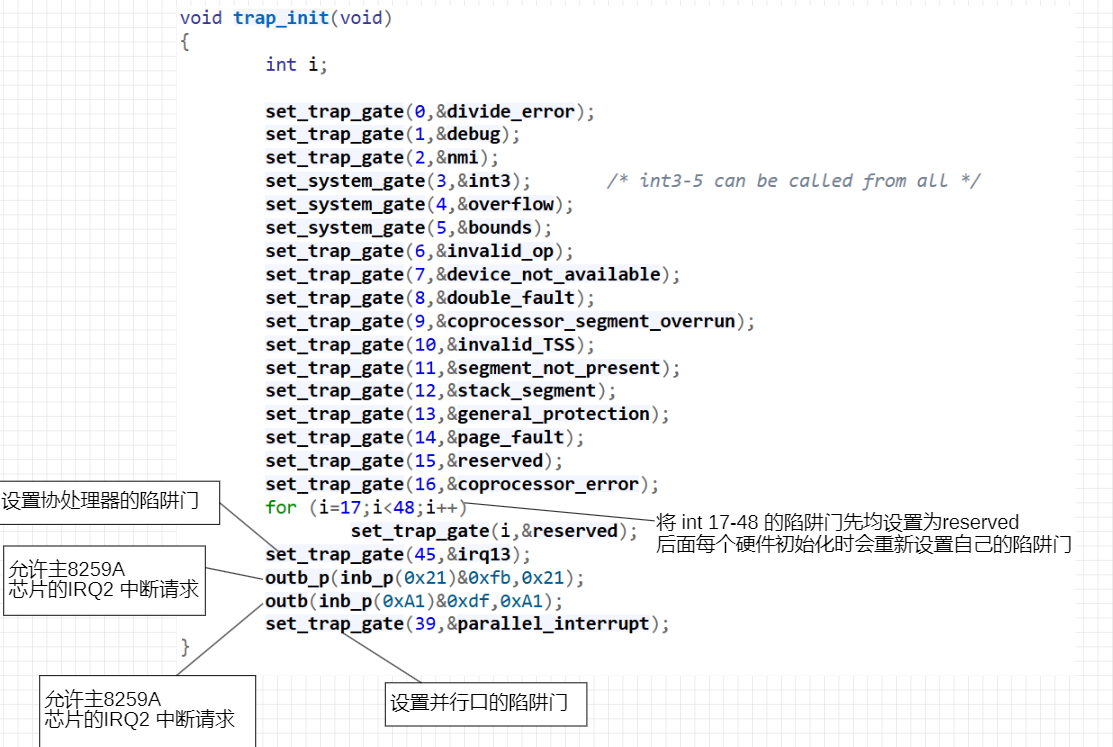Select the set_trap_gate(1,&debug) line
Image resolution: width=1113 pixels, height=747 pixels.
[393, 134]
